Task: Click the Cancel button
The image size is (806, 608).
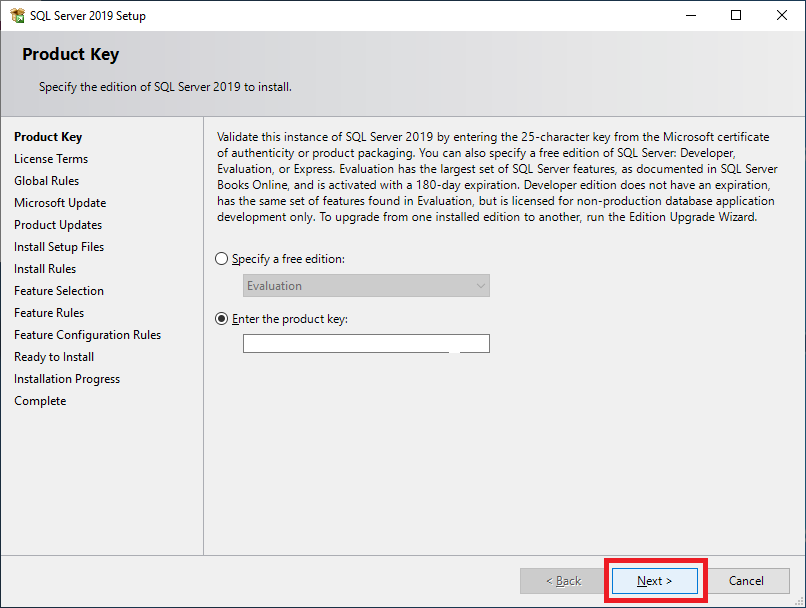Action: [746, 581]
